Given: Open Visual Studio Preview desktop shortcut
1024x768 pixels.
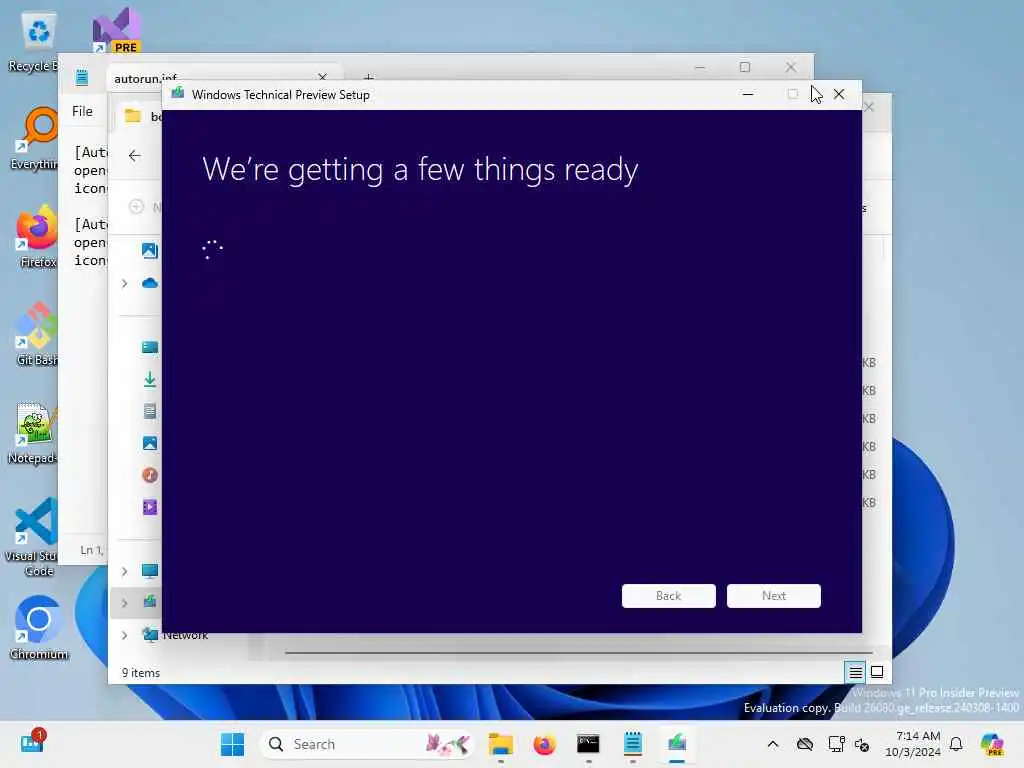Looking at the screenshot, I should point(117,31).
